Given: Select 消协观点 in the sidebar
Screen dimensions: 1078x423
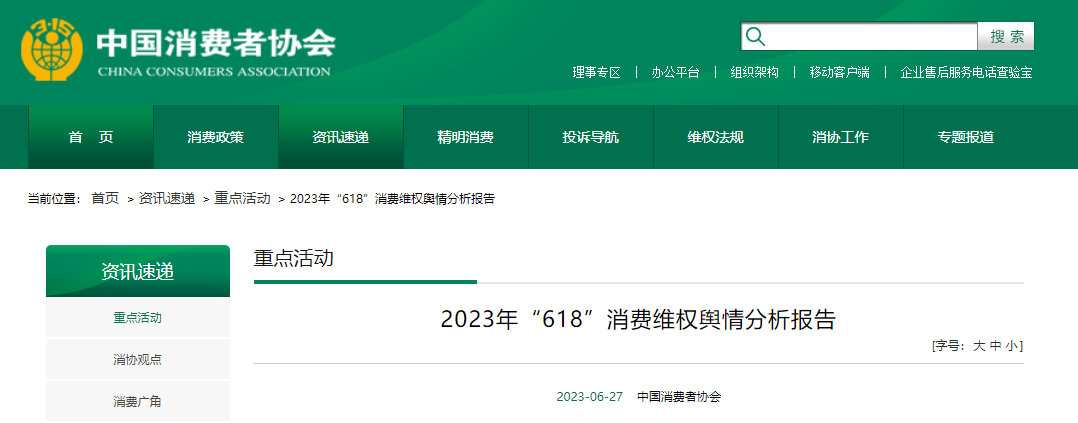Looking at the screenshot, I should pos(138,360).
